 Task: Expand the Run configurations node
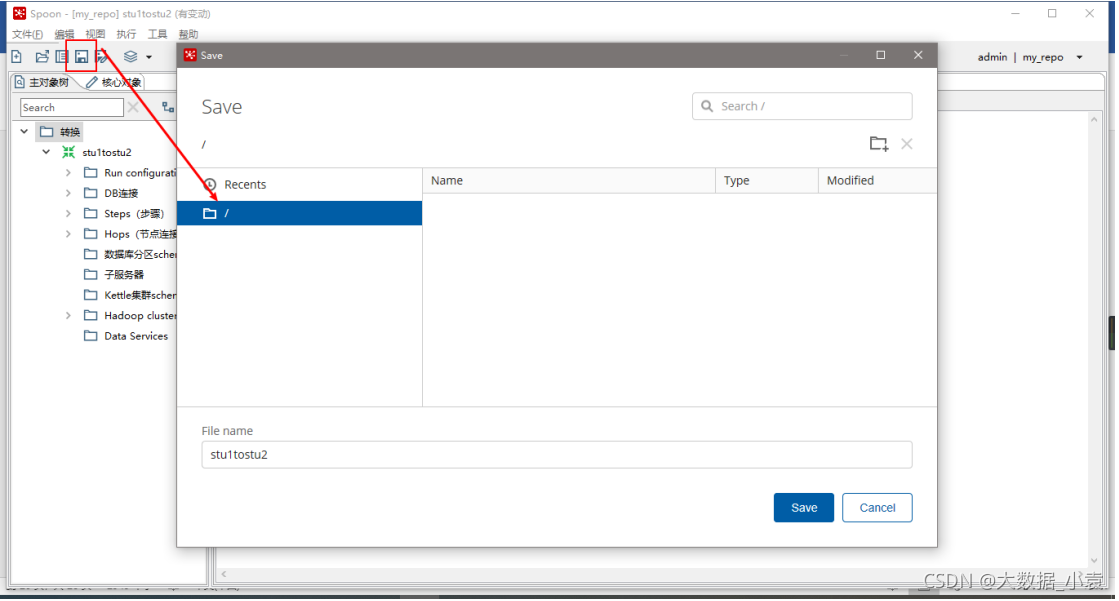[x=69, y=173]
